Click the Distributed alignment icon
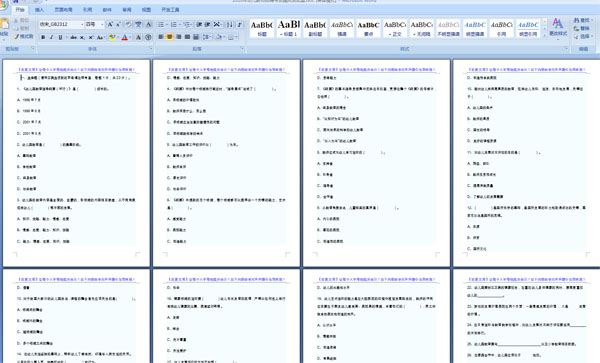Image resolution: width=600 pixels, height=363 pixels. pos(196,37)
